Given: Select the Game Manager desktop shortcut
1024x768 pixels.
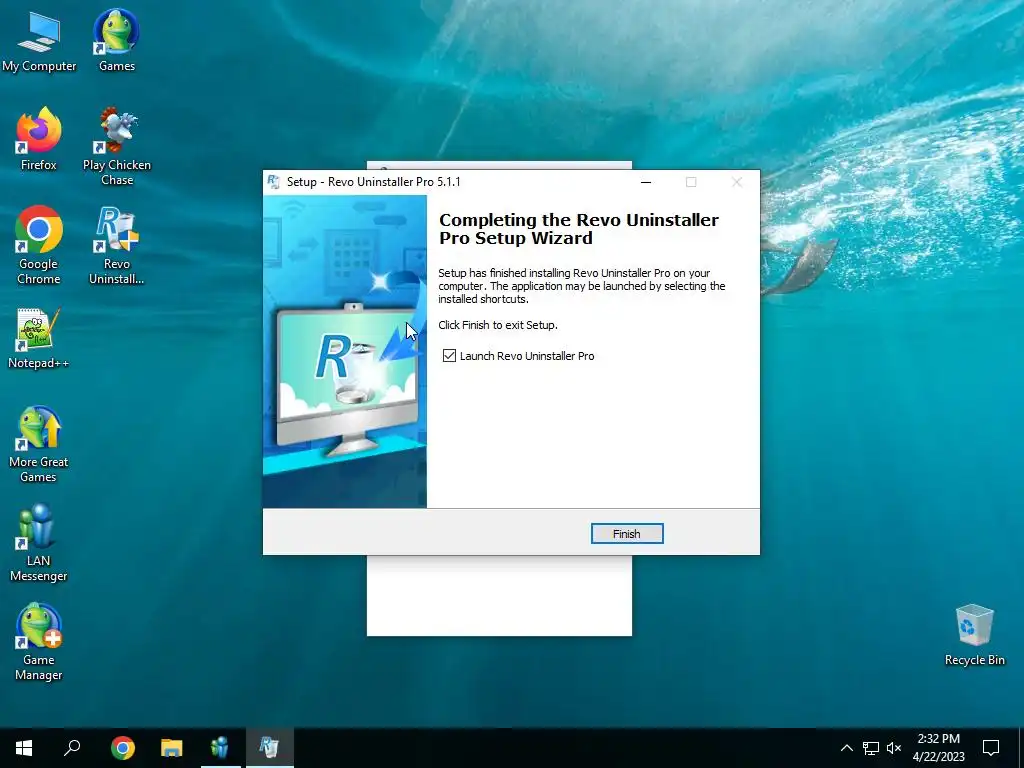Looking at the screenshot, I should [39, 641].
